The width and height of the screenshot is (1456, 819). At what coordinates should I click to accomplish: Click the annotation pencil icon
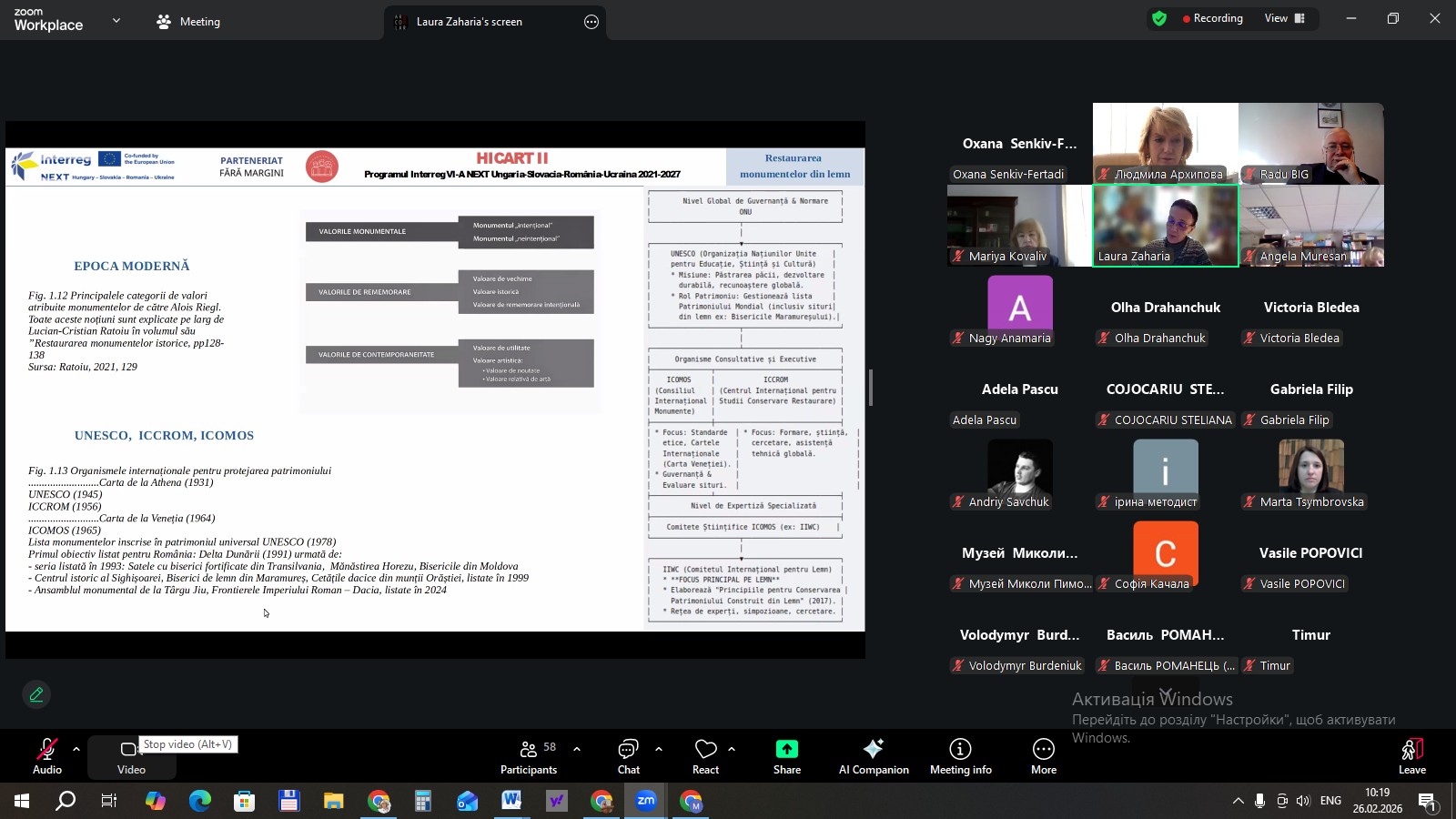36,694
